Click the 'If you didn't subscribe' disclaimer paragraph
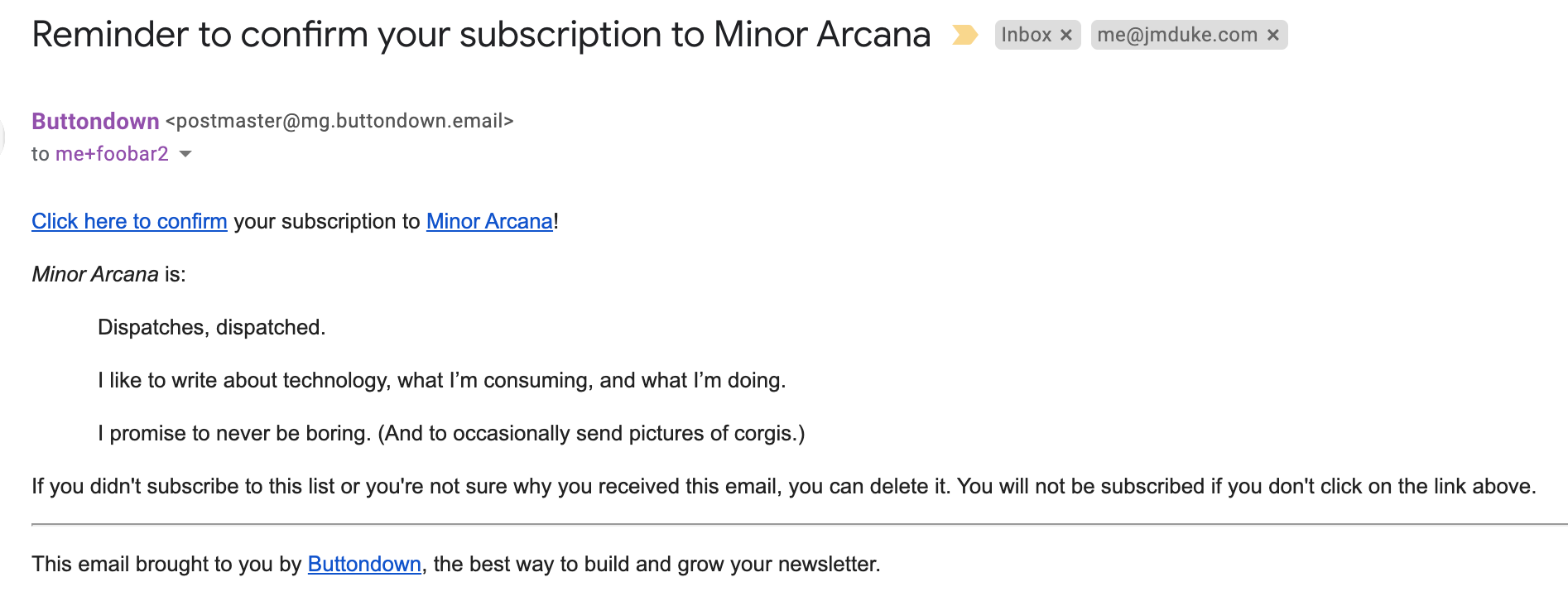This screenshot has width=1568, height=611. point(783,486)
